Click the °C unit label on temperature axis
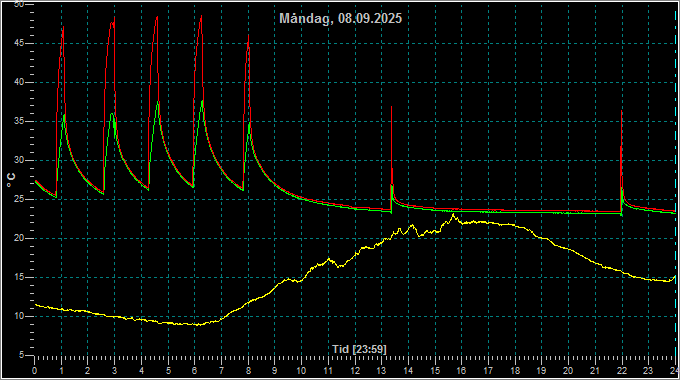Viewport: 680px width, 380px height. pos(11,180)
